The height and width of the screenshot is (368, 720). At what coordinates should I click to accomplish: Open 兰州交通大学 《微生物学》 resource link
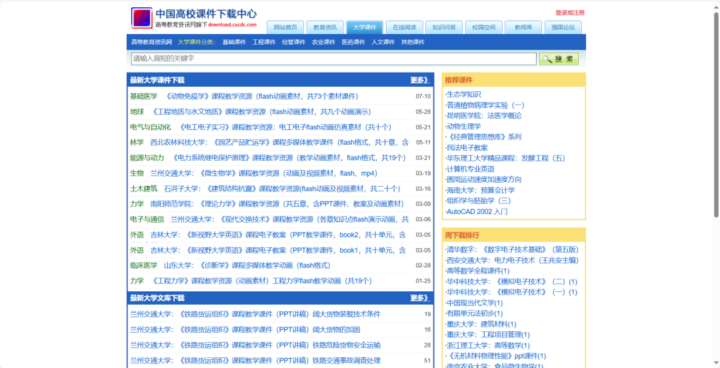(264, 173)
